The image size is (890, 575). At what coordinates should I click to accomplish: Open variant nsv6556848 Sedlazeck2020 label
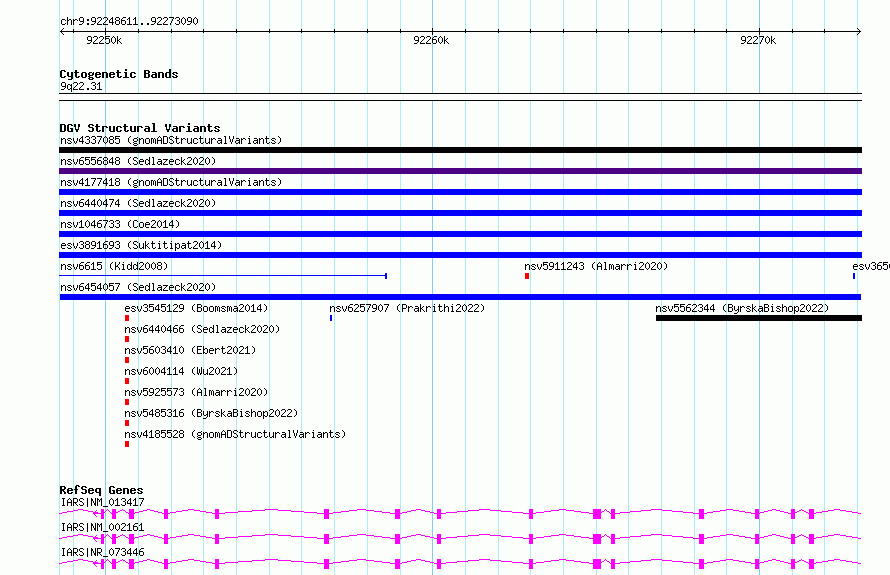(138, 161)
